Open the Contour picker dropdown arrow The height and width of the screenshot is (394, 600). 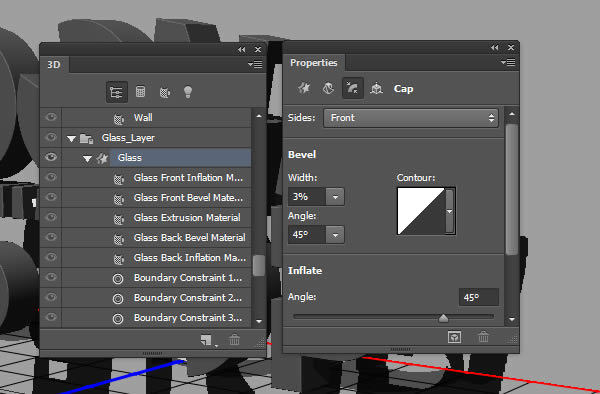[450, 211]
